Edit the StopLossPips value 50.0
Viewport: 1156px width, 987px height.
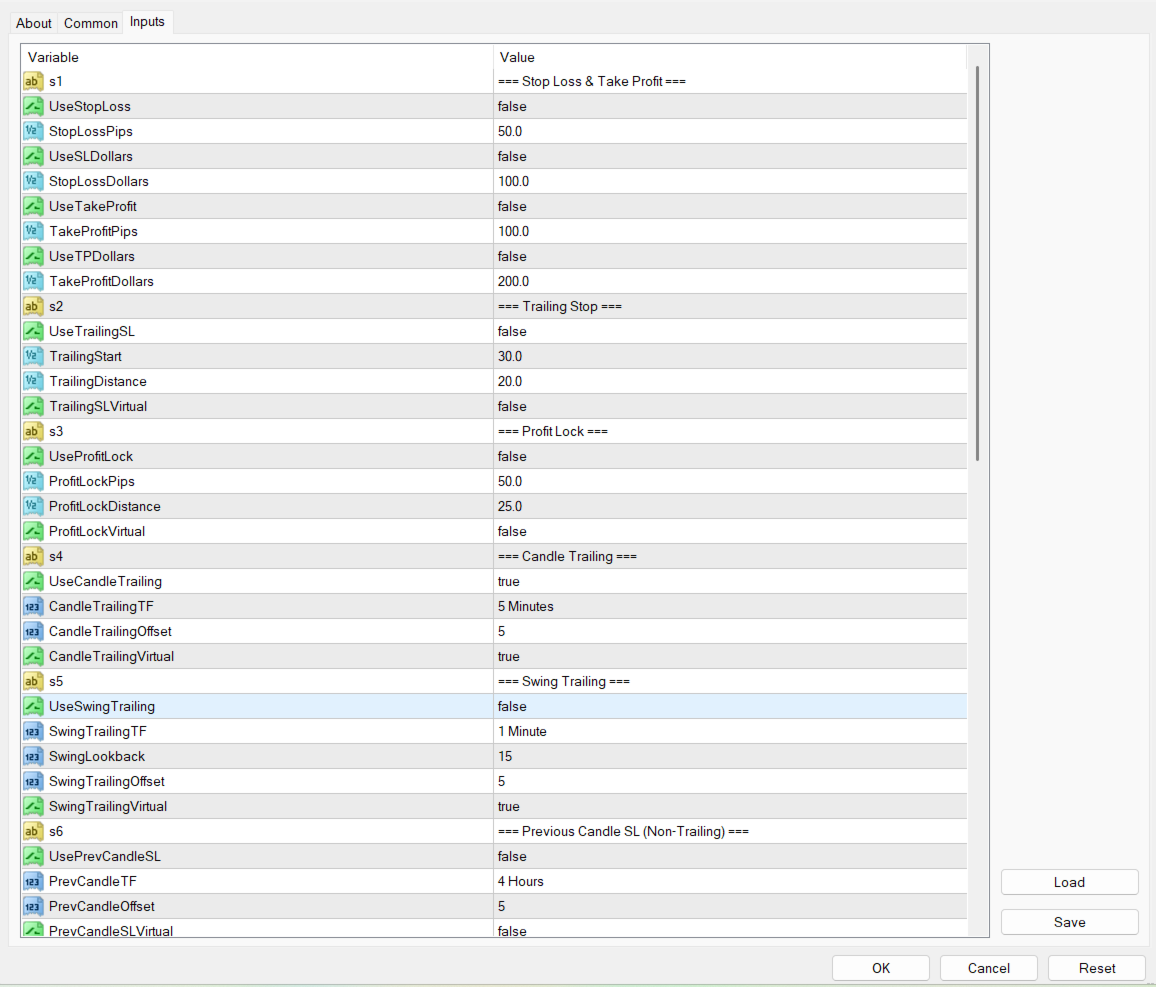[730, 131]
